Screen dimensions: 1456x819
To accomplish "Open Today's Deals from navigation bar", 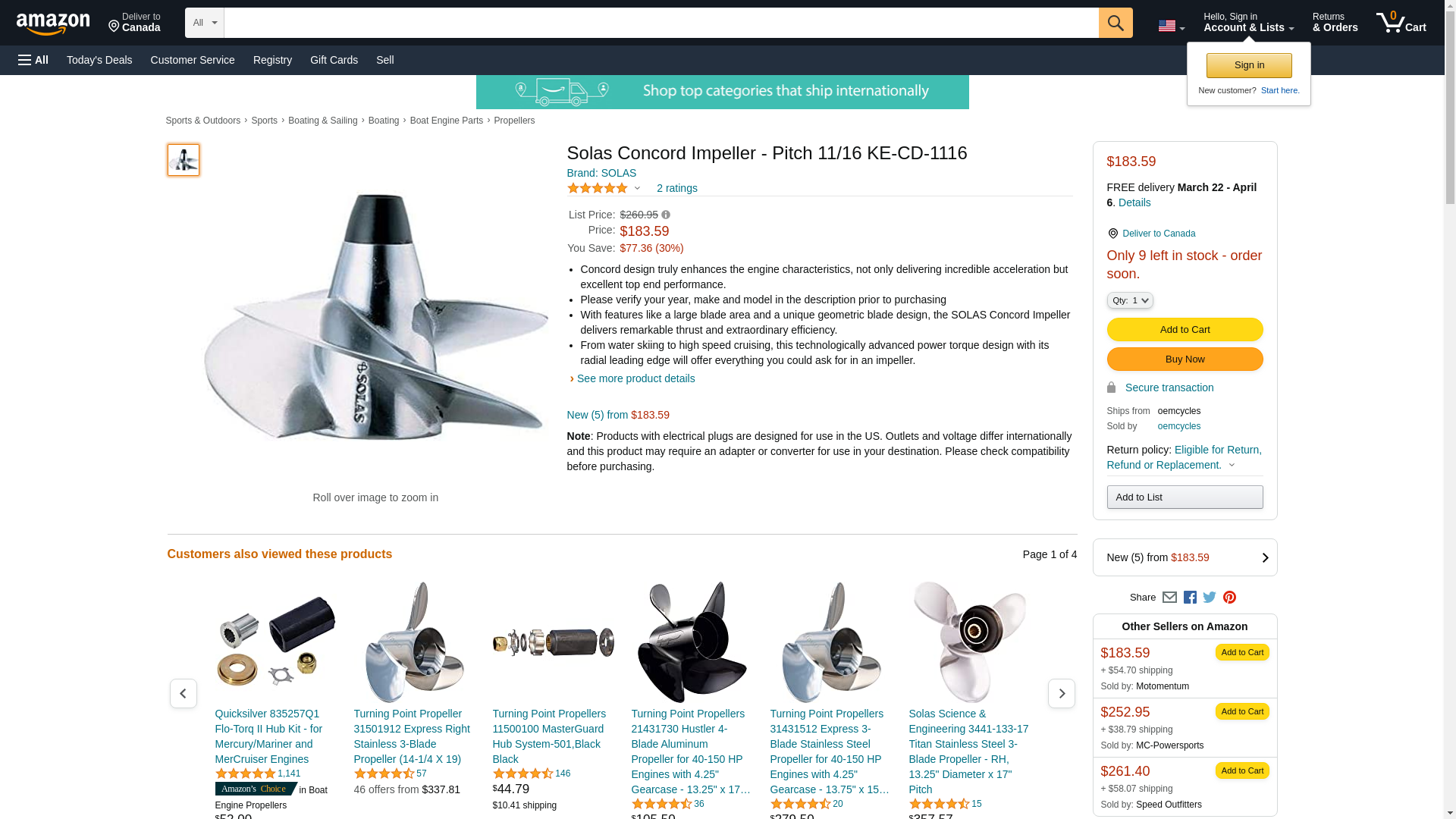I will tap(99, 60).
